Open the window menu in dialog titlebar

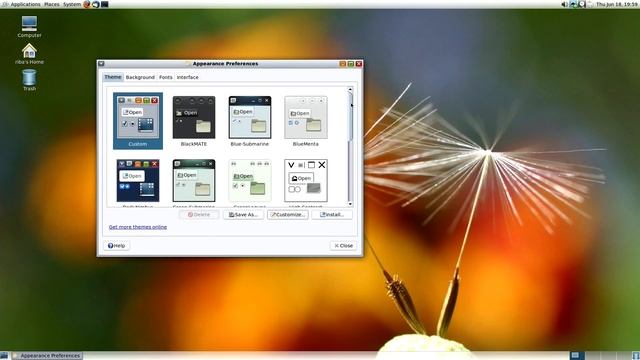[x=102, y=64]
